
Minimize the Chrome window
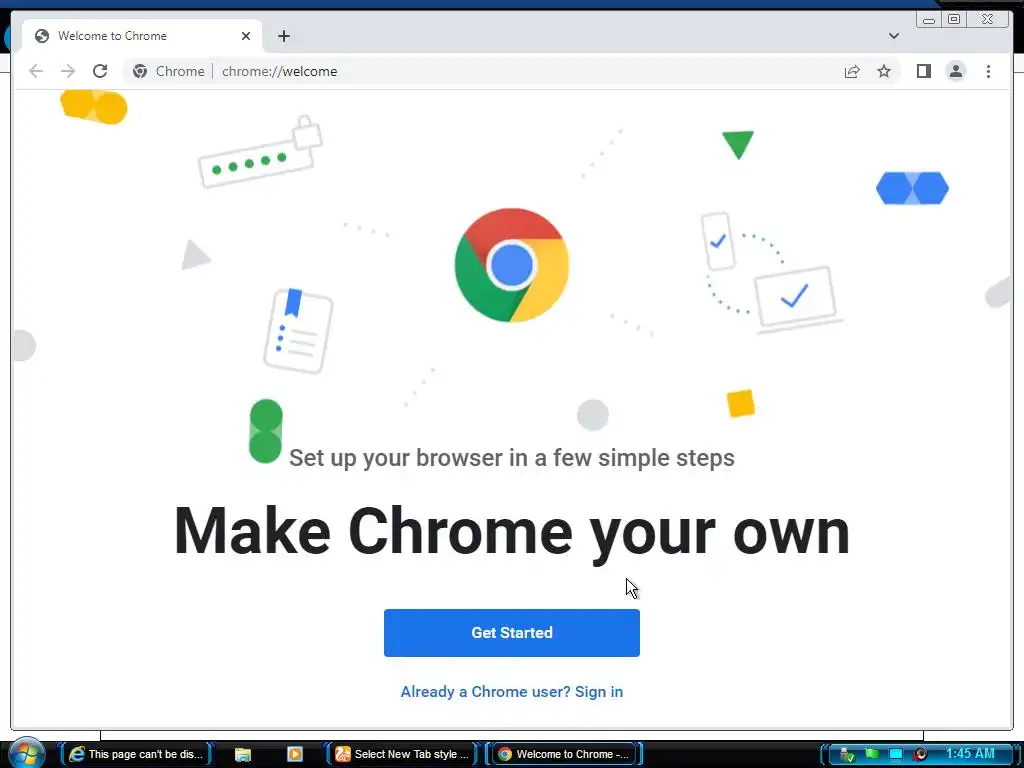928,20
